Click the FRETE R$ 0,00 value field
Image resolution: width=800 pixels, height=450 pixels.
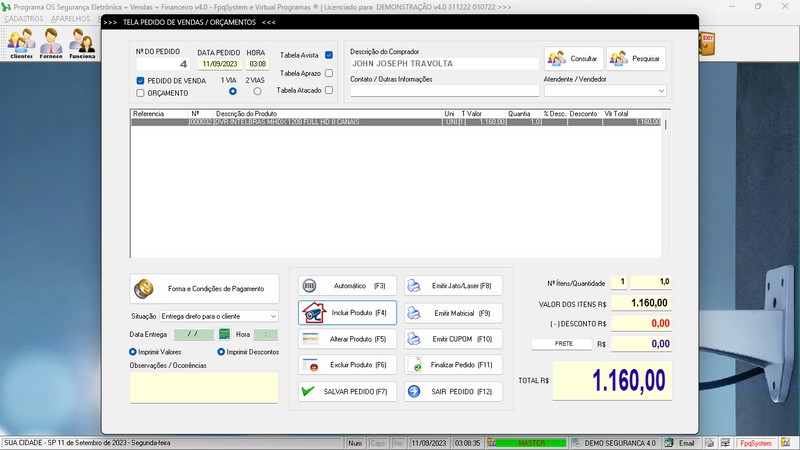click(x=641, y=344)
